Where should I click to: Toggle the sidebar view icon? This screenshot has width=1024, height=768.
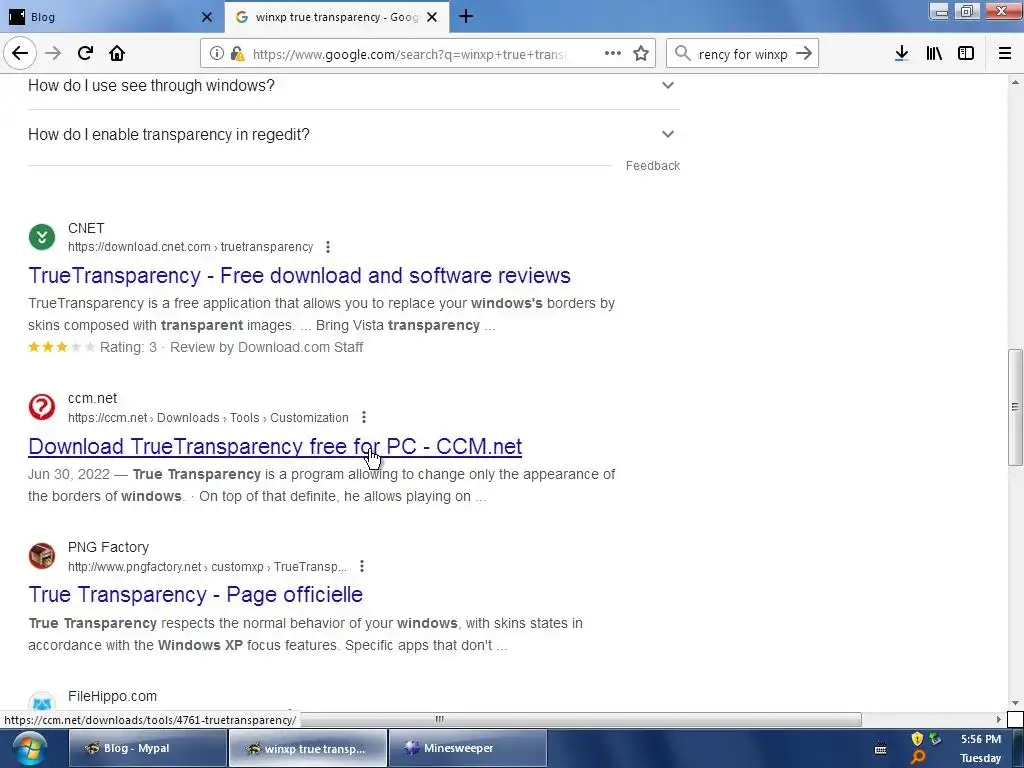pos(966,54)
